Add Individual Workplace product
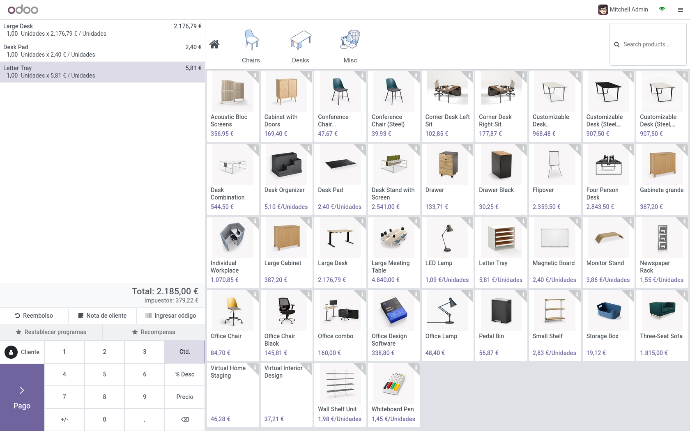 point(233,252)
